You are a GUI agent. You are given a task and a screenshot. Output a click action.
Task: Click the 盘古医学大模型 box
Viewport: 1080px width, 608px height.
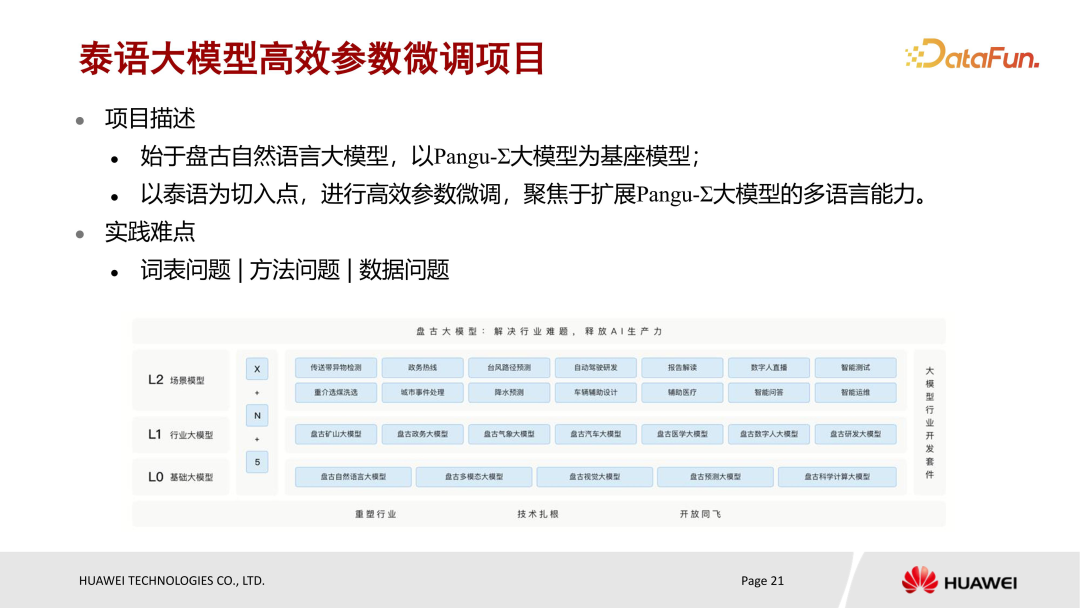(x=682, y=434)
